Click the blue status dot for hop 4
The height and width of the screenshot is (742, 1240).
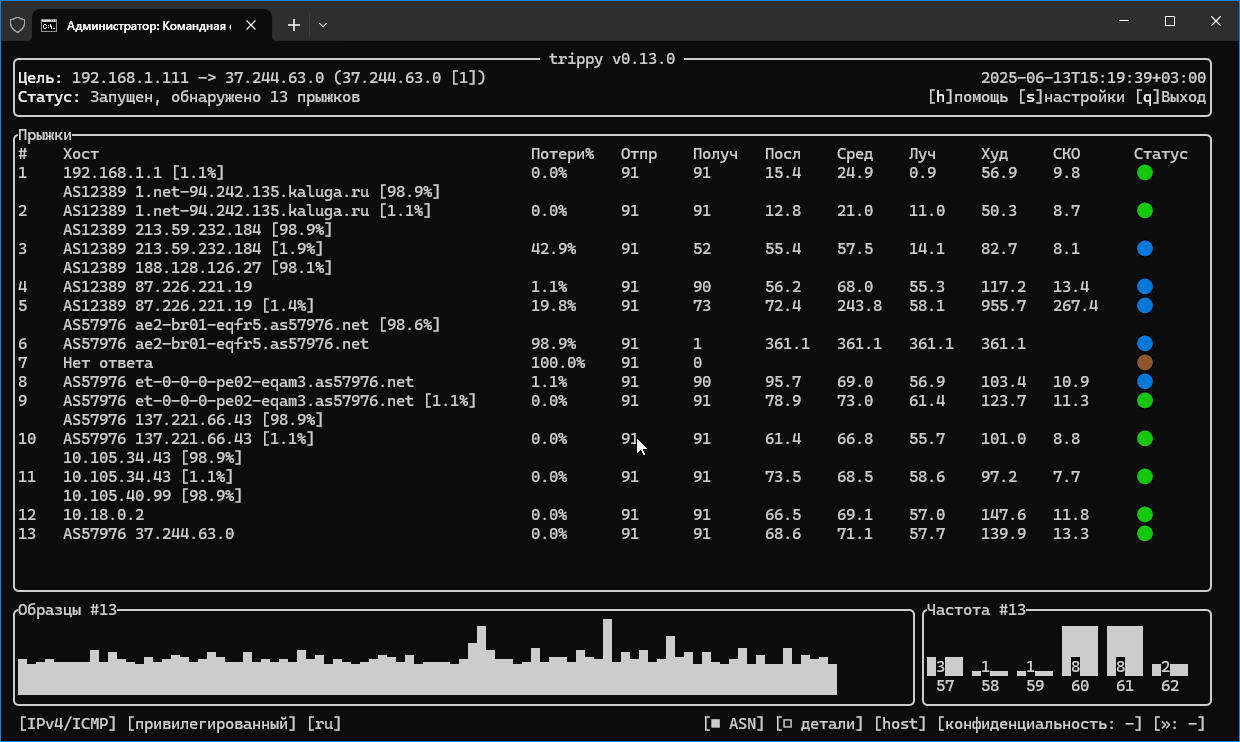coord(1145,286)
